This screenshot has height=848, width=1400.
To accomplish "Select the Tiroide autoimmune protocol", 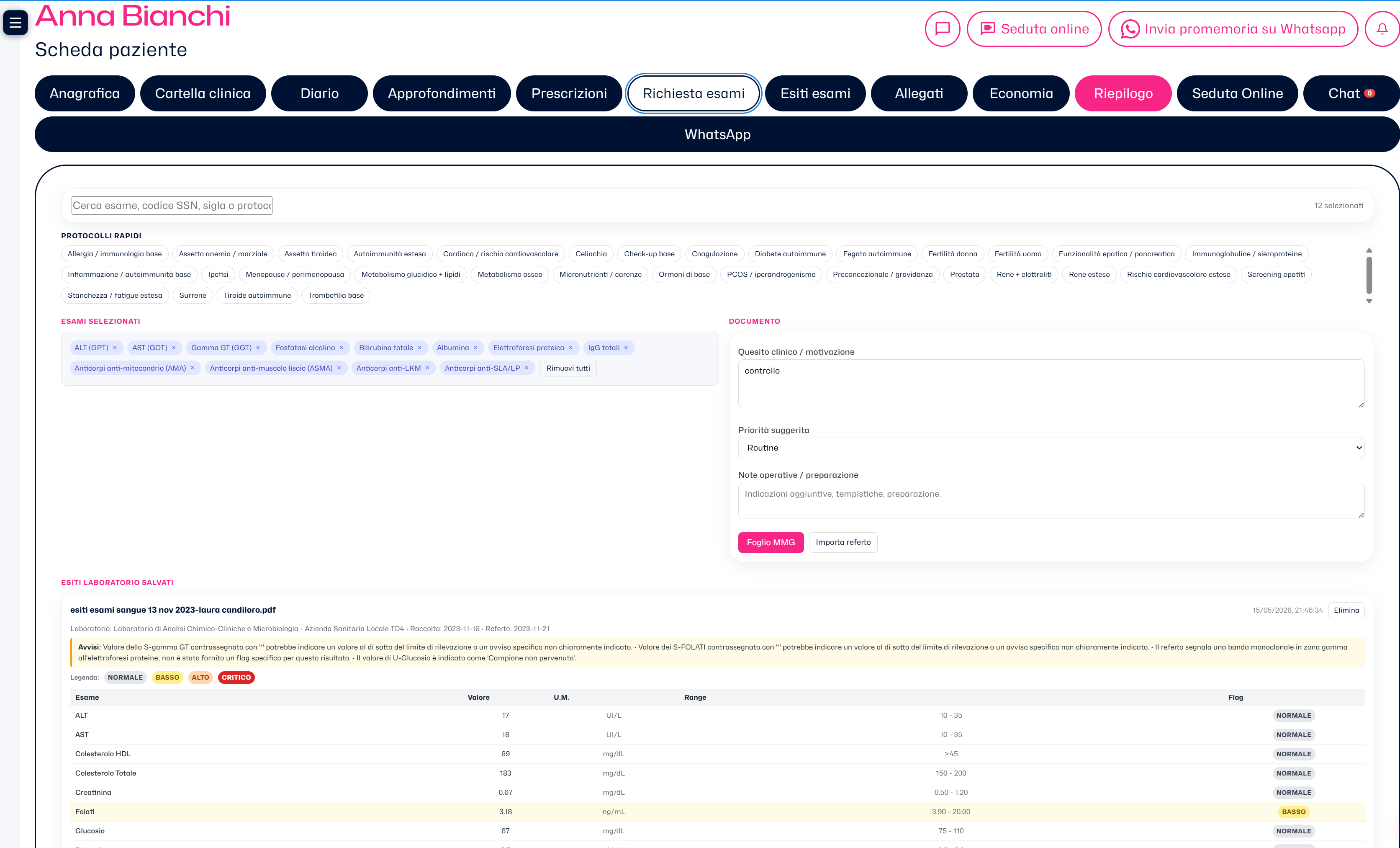I will click(257, 296).
